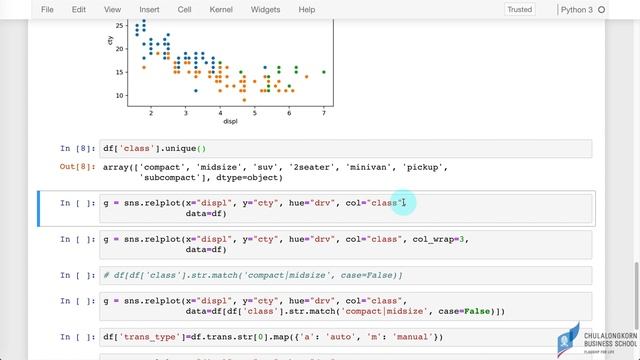Click the kernel idle circle indicator
Viewport: 640px width, 360px height.
point(601,9)
